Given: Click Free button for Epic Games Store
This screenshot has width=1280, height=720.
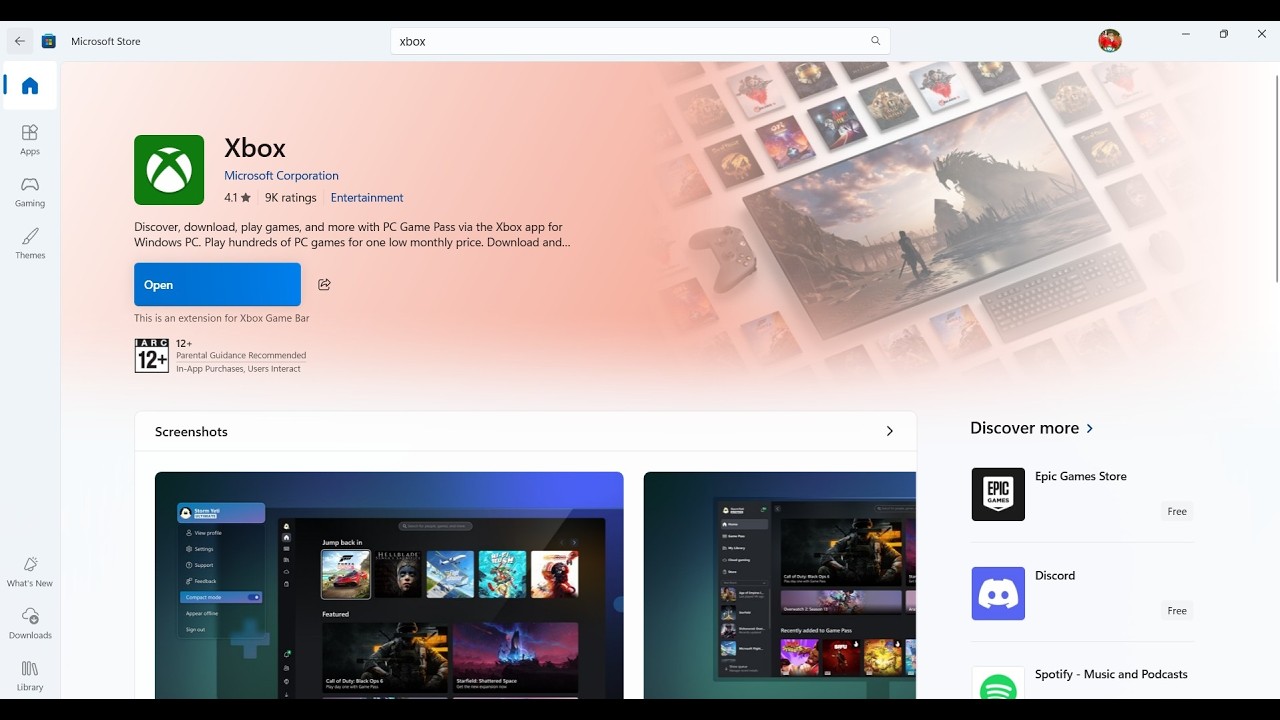Looking at the screenshot, I should [x=1177, y=511].
